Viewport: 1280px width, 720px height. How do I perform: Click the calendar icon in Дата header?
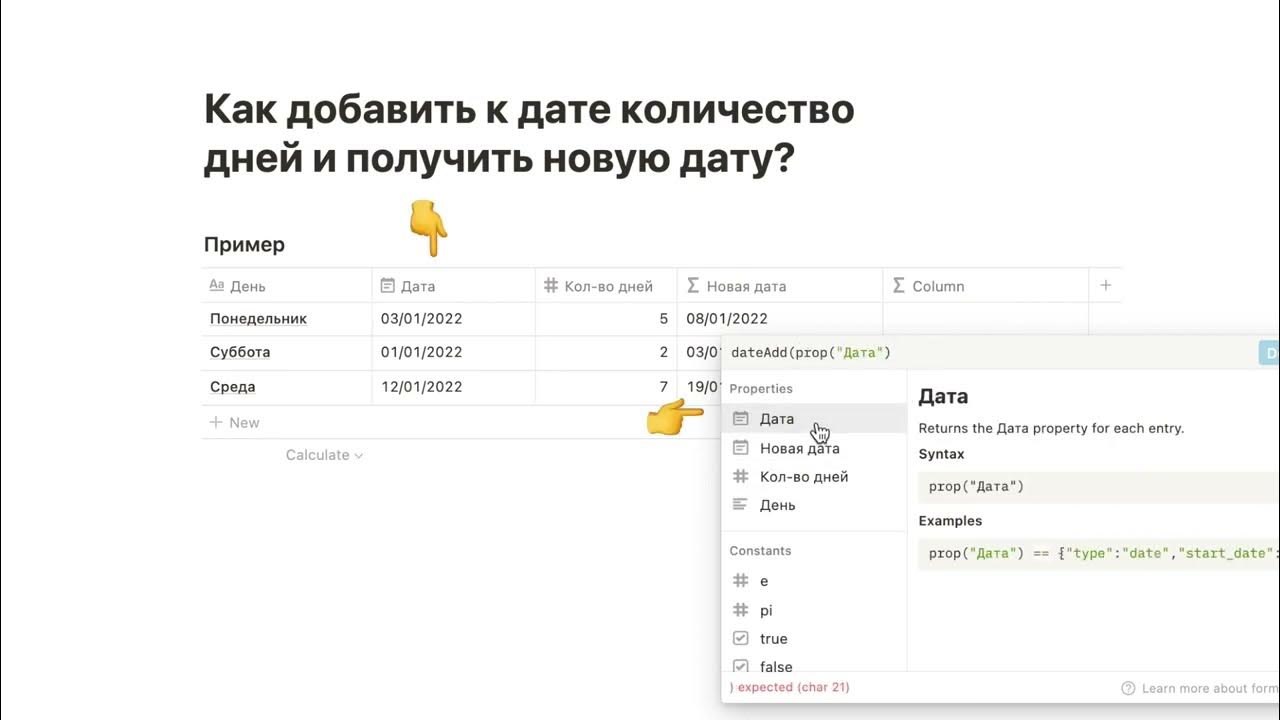pyautogui.click(x=388, y=286)
